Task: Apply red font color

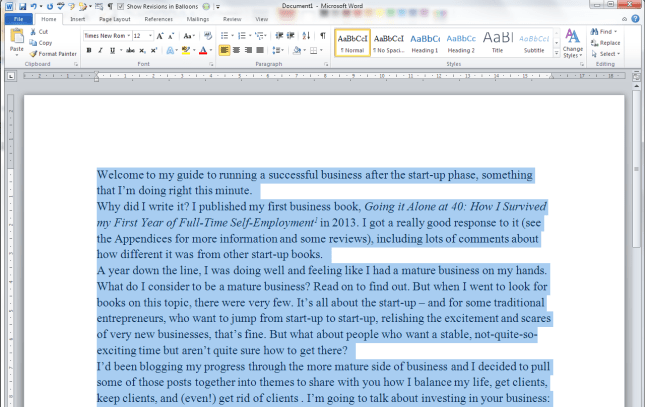Action: coord(203,51)
